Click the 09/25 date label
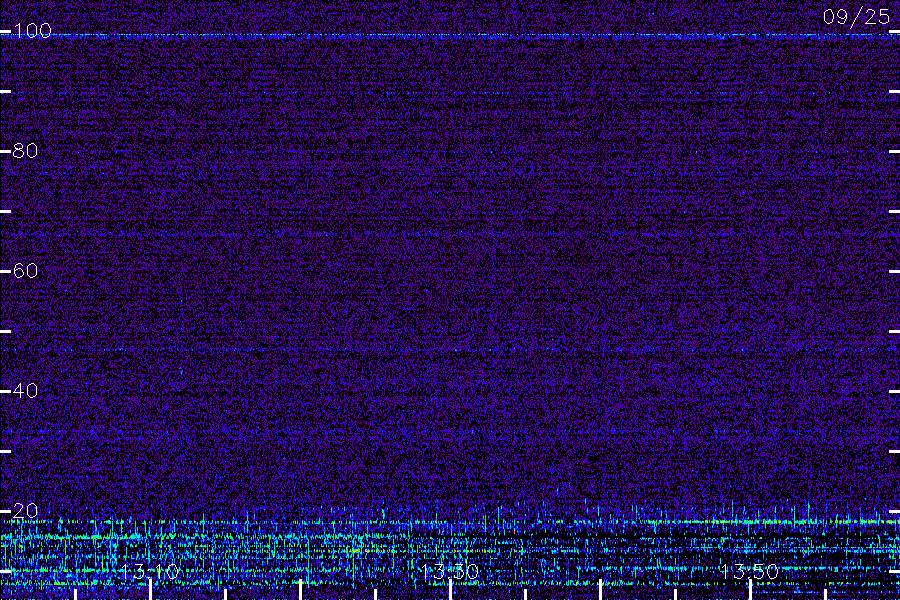Viewport: 900px width, 600px height. click(x=856, y=17)
